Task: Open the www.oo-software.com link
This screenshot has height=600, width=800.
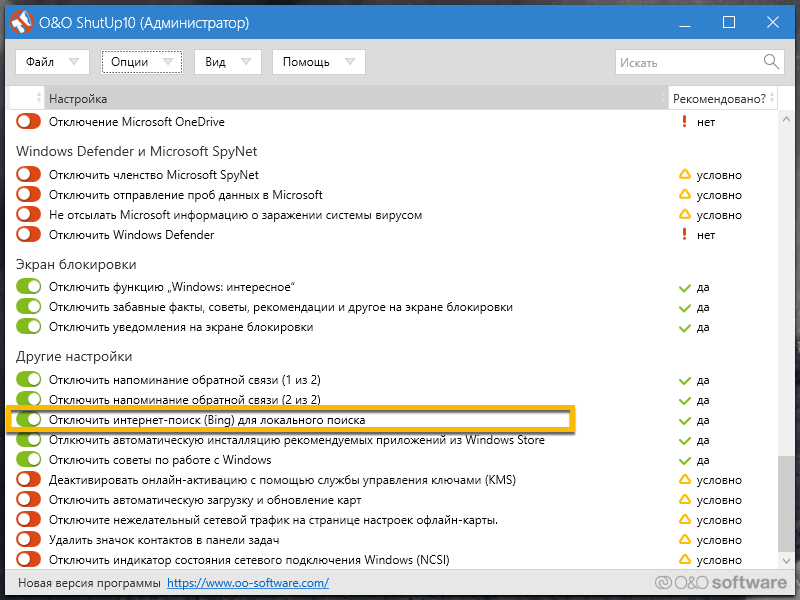Action: point(247,583)
